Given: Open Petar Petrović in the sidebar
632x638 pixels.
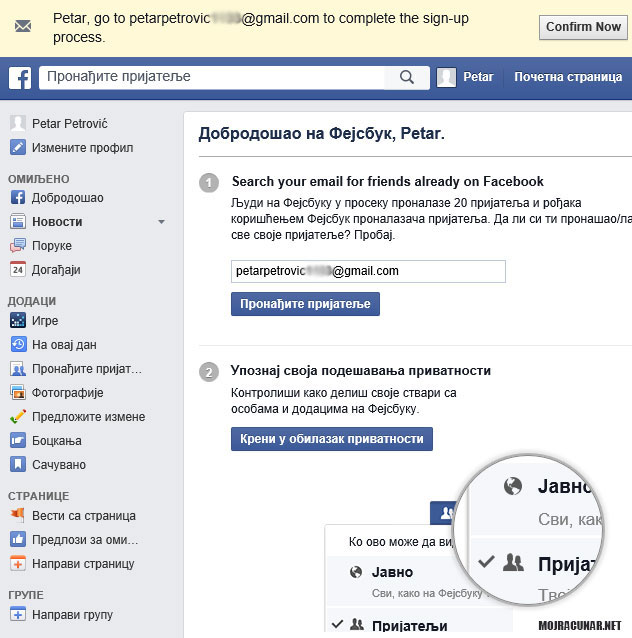Looking at the screenshot, I should click(x=70, y=123).
